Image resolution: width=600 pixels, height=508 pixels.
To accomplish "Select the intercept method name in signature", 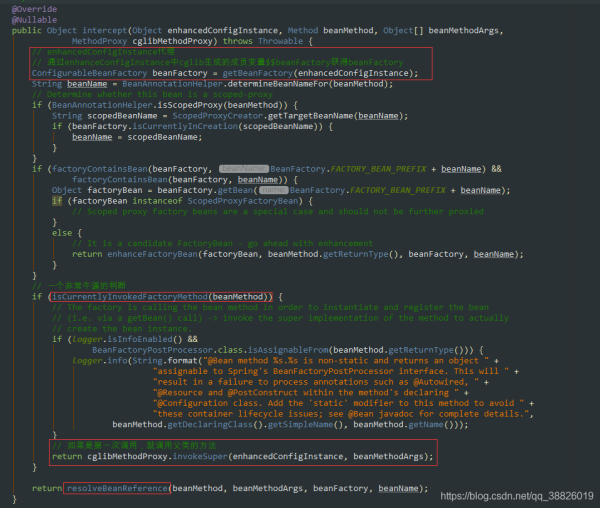I will pos(104,30).
